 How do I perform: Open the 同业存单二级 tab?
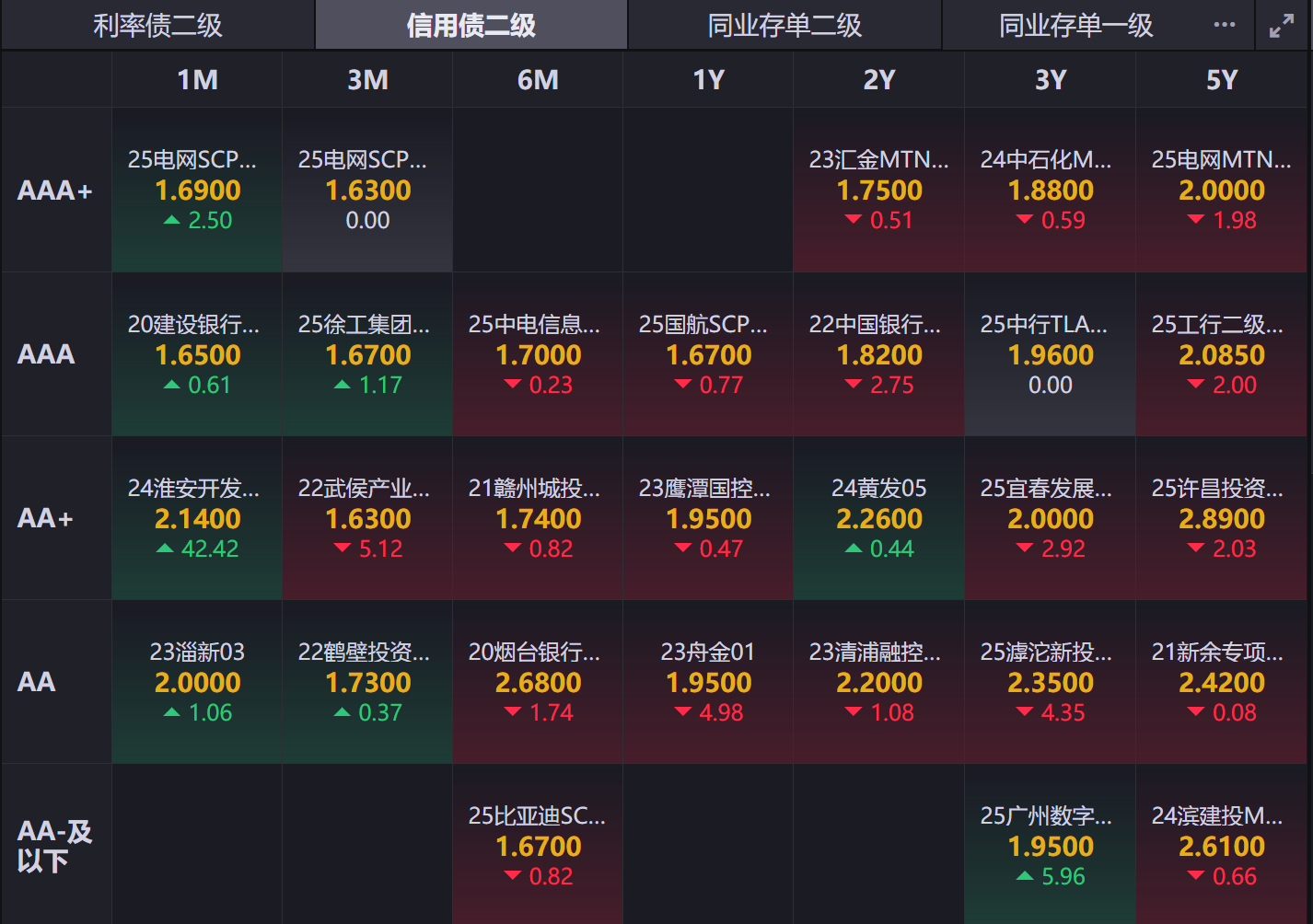tap(784, 25)
